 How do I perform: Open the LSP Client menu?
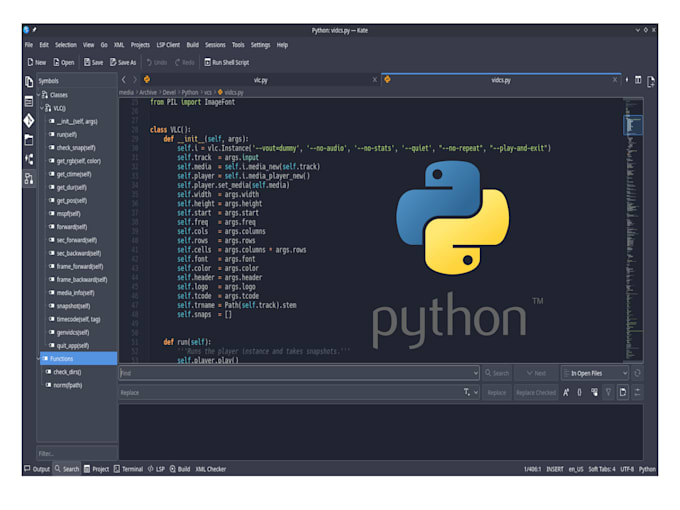click(x=167, y=45)
